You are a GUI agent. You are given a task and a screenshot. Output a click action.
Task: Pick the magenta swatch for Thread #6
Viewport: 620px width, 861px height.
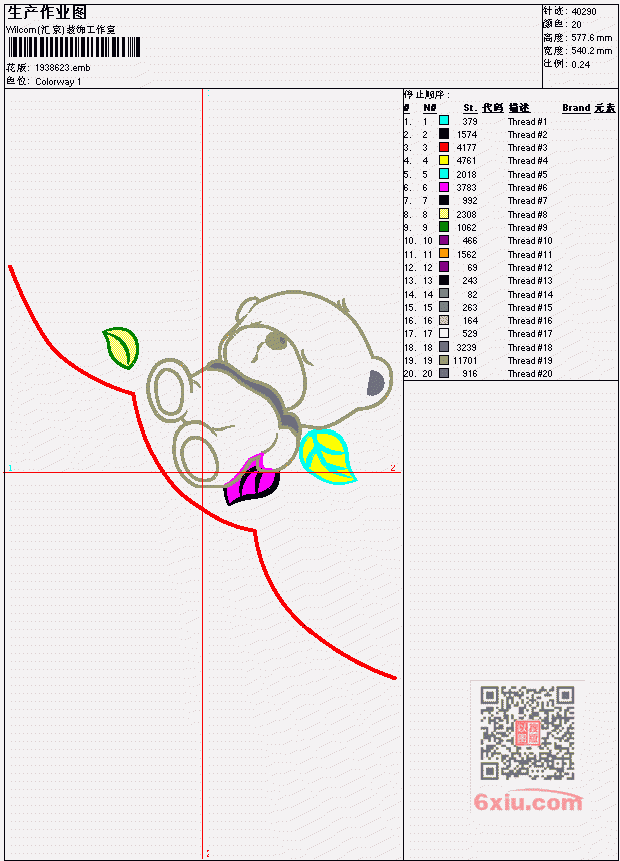[x=444, y=187]
